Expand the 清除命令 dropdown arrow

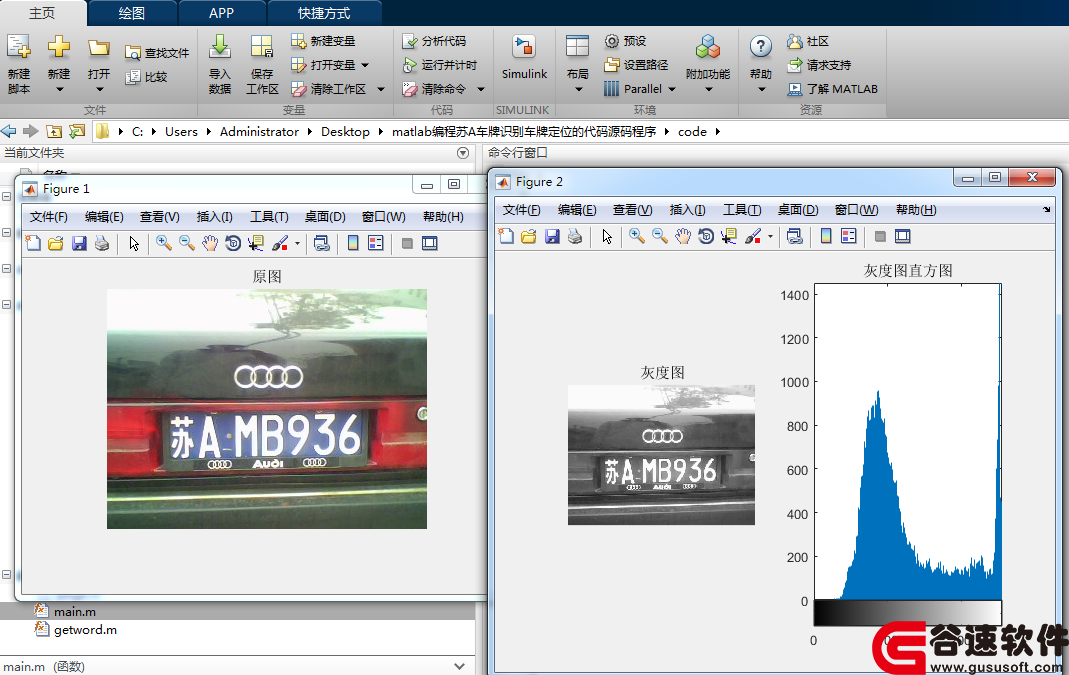[481, 89]
